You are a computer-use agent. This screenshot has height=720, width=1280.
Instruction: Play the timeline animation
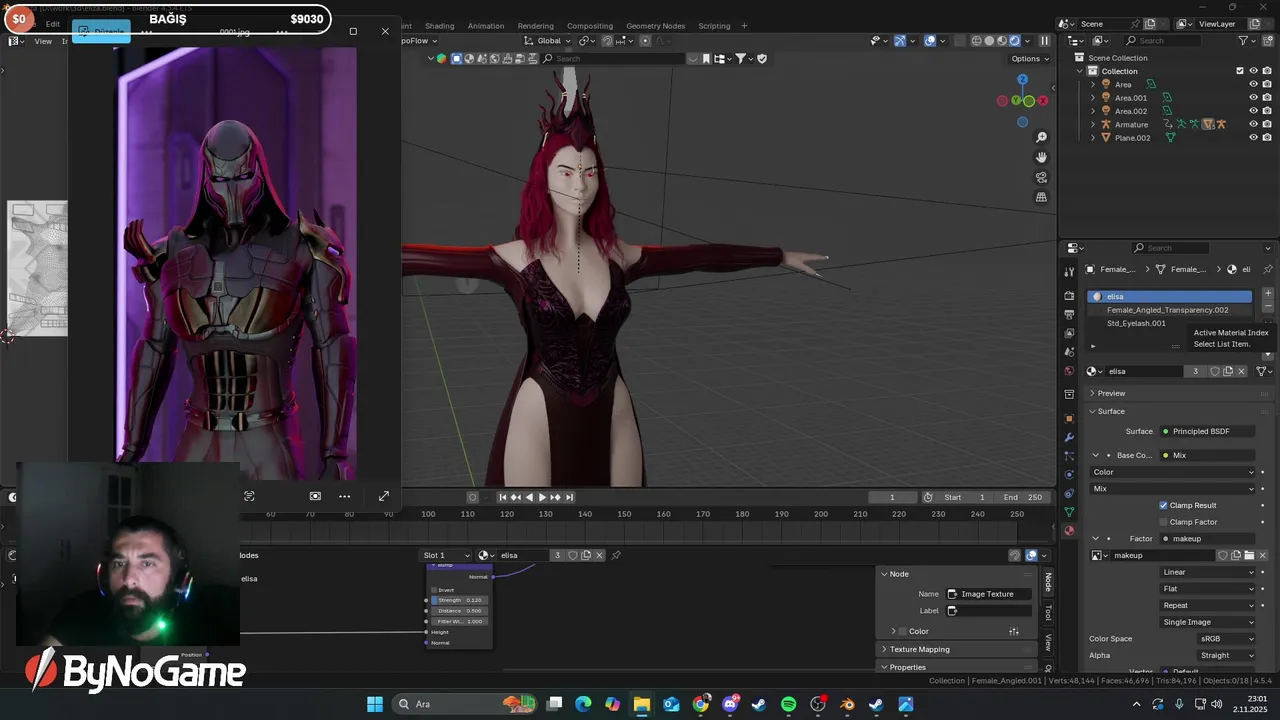(542, 497)
